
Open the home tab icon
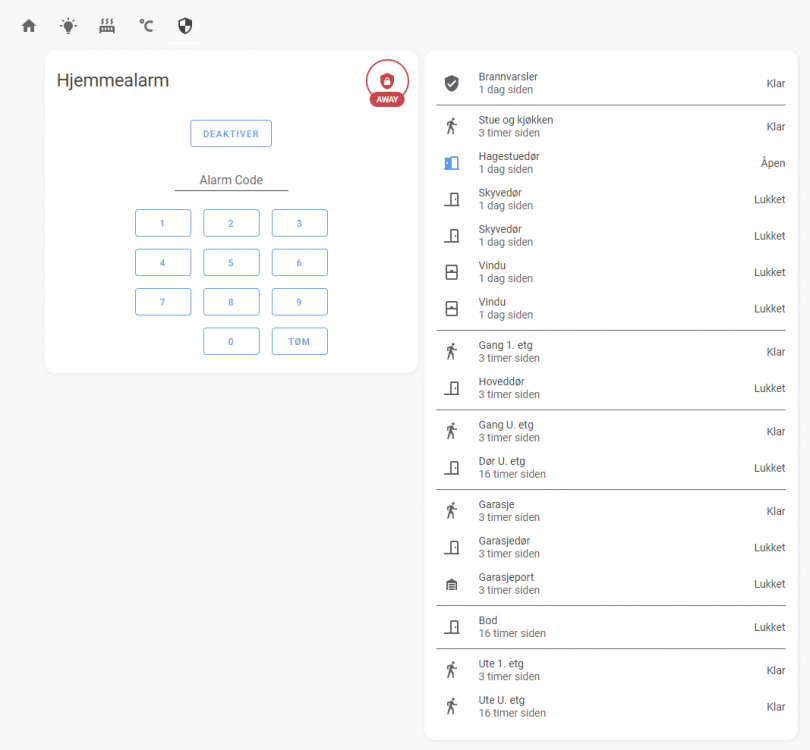pos(29,26)
